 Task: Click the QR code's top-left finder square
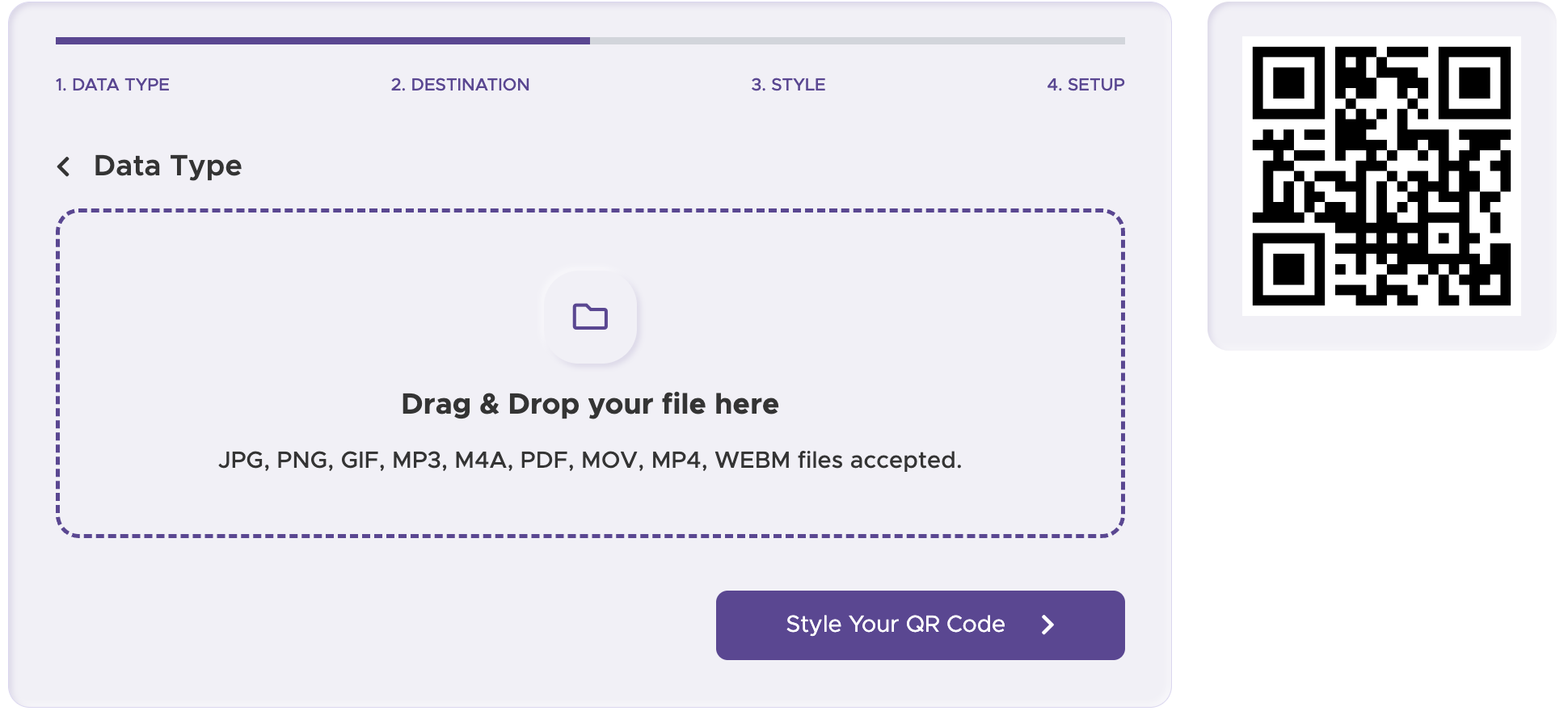coord(1288,82)
